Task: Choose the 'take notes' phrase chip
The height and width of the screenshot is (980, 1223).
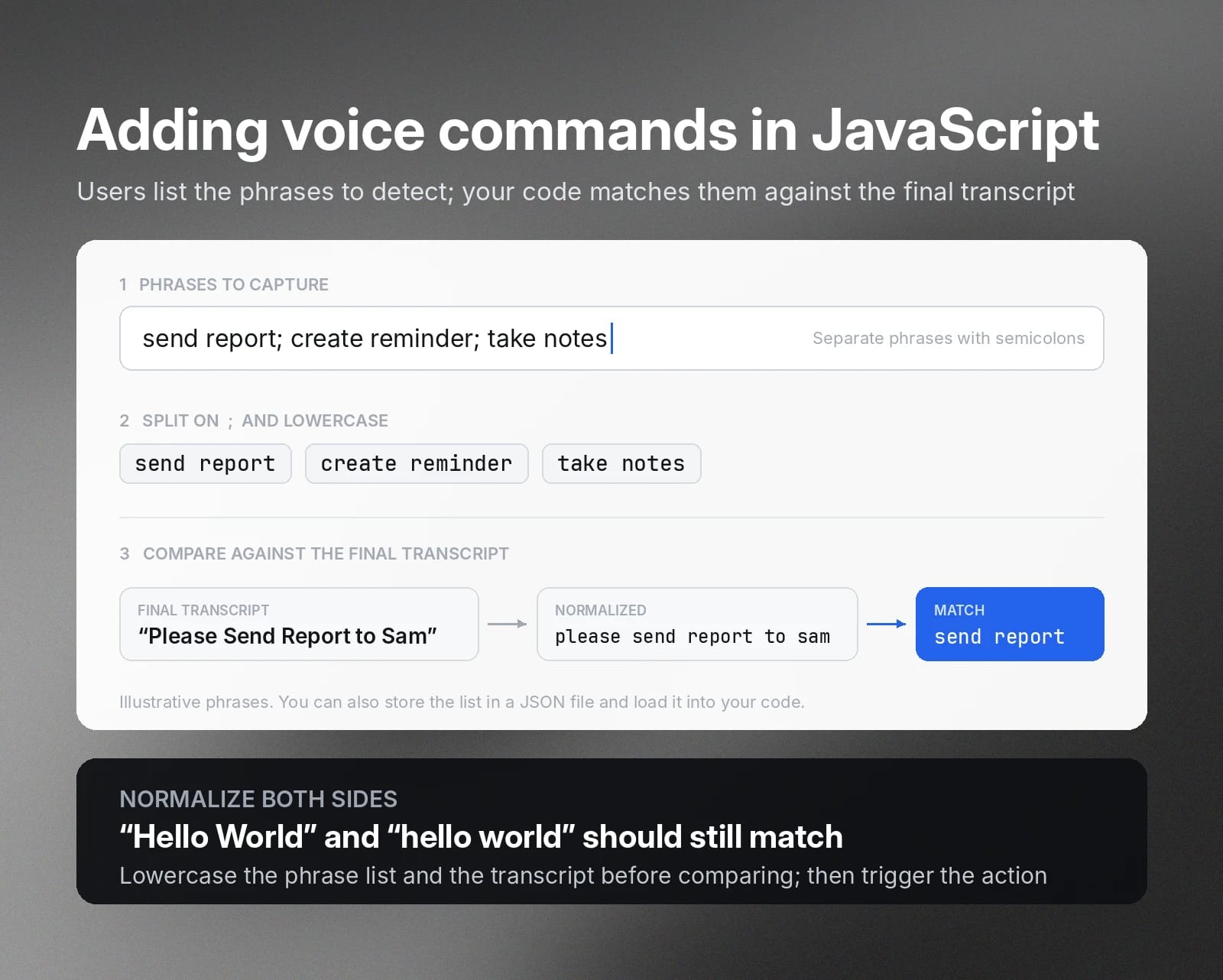Action: click(621, 463)
